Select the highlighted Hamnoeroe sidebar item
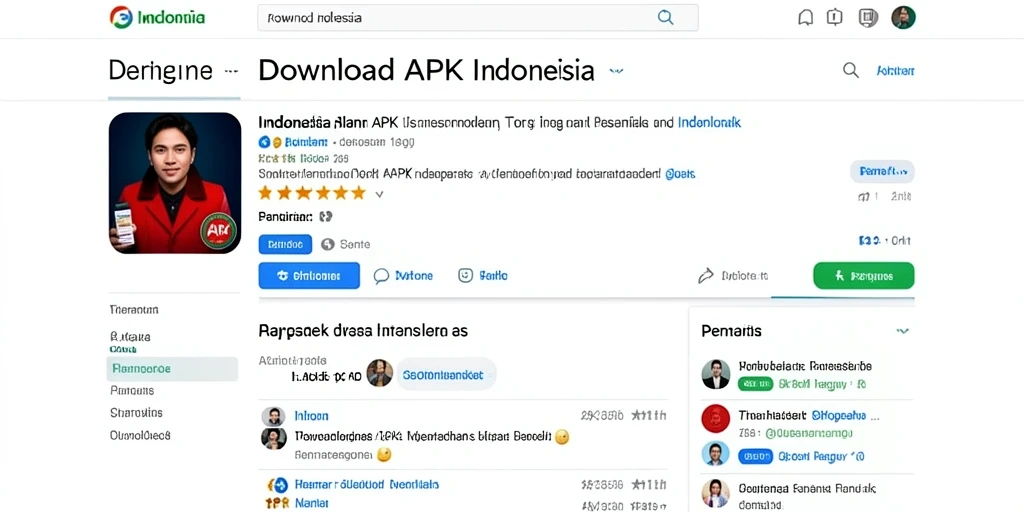This screenshot has height=512, width=1024. [x=172, y=369]
